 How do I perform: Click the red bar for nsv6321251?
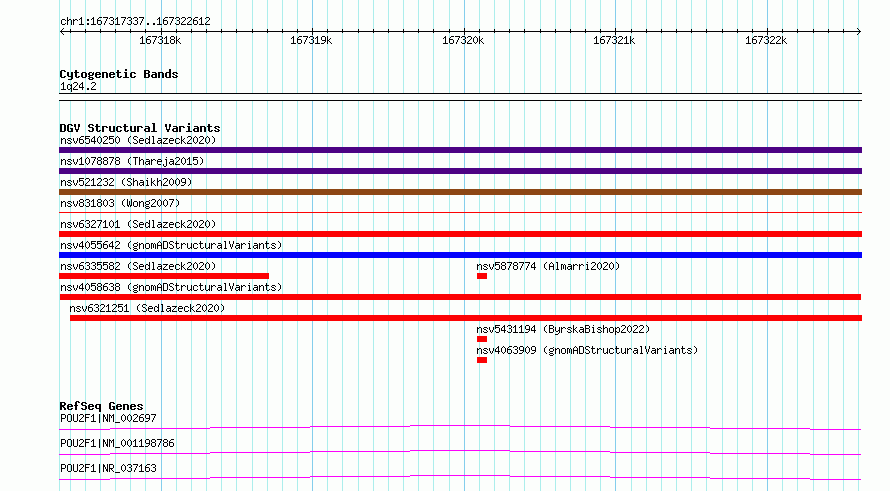[x=466, y=318]
